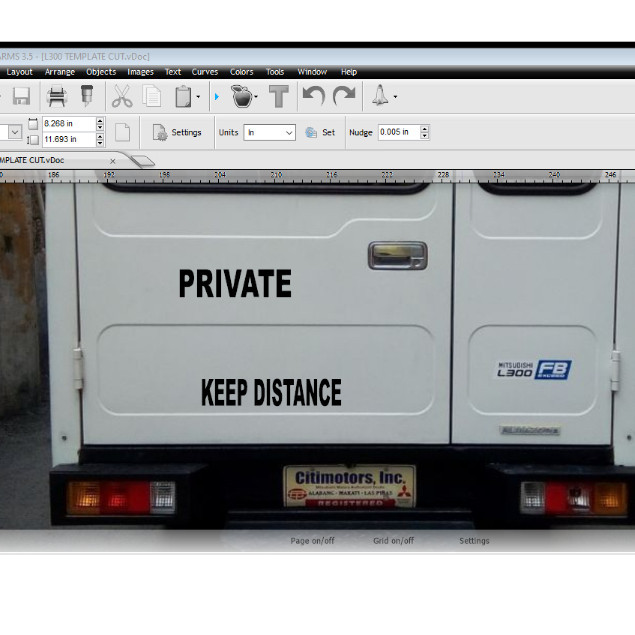Open the Arrange menu
This screenshot has height=635, width=635.
pyautogui.click(x=59, y=72)
